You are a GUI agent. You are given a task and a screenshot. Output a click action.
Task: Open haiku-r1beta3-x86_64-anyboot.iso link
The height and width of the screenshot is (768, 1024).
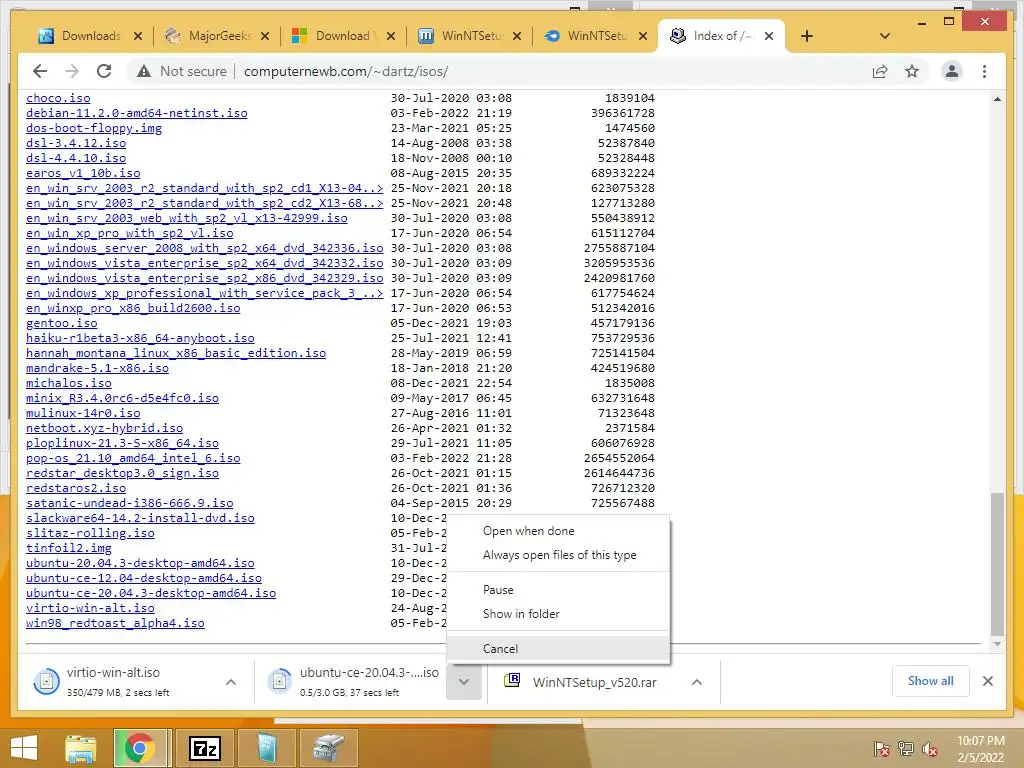140,338
